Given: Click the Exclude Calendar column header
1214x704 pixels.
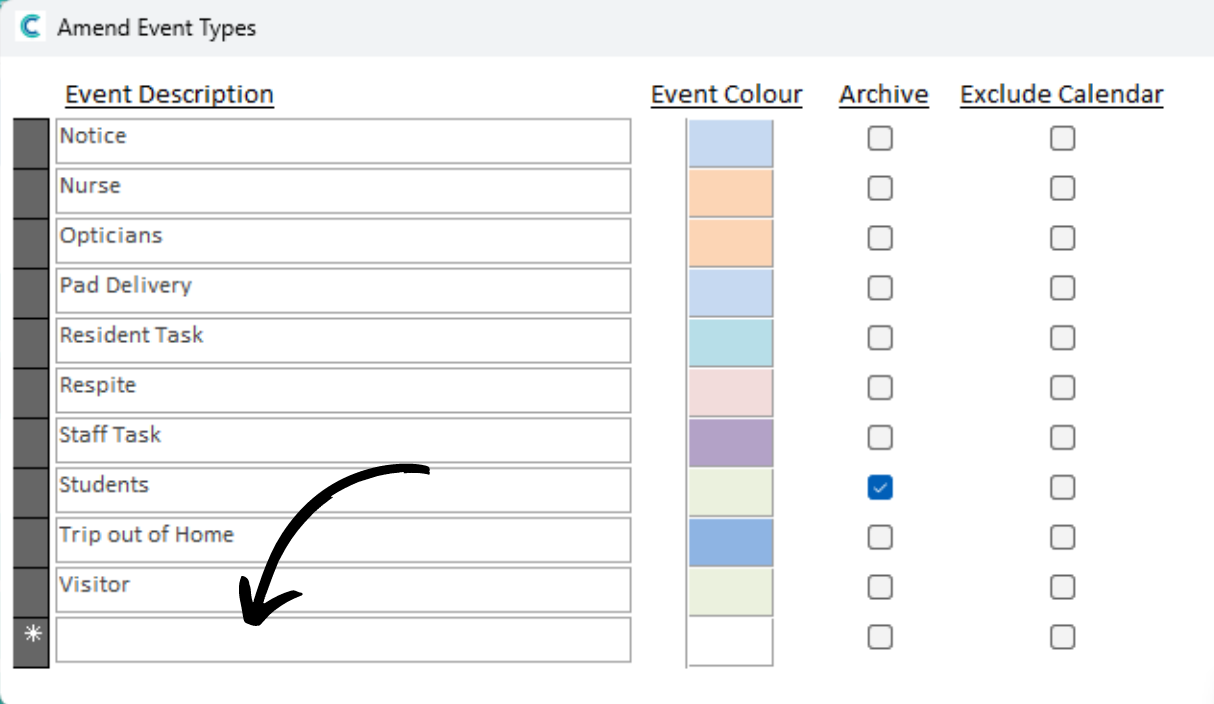Looking at the screenshot, I should [x=1061, y=95].
